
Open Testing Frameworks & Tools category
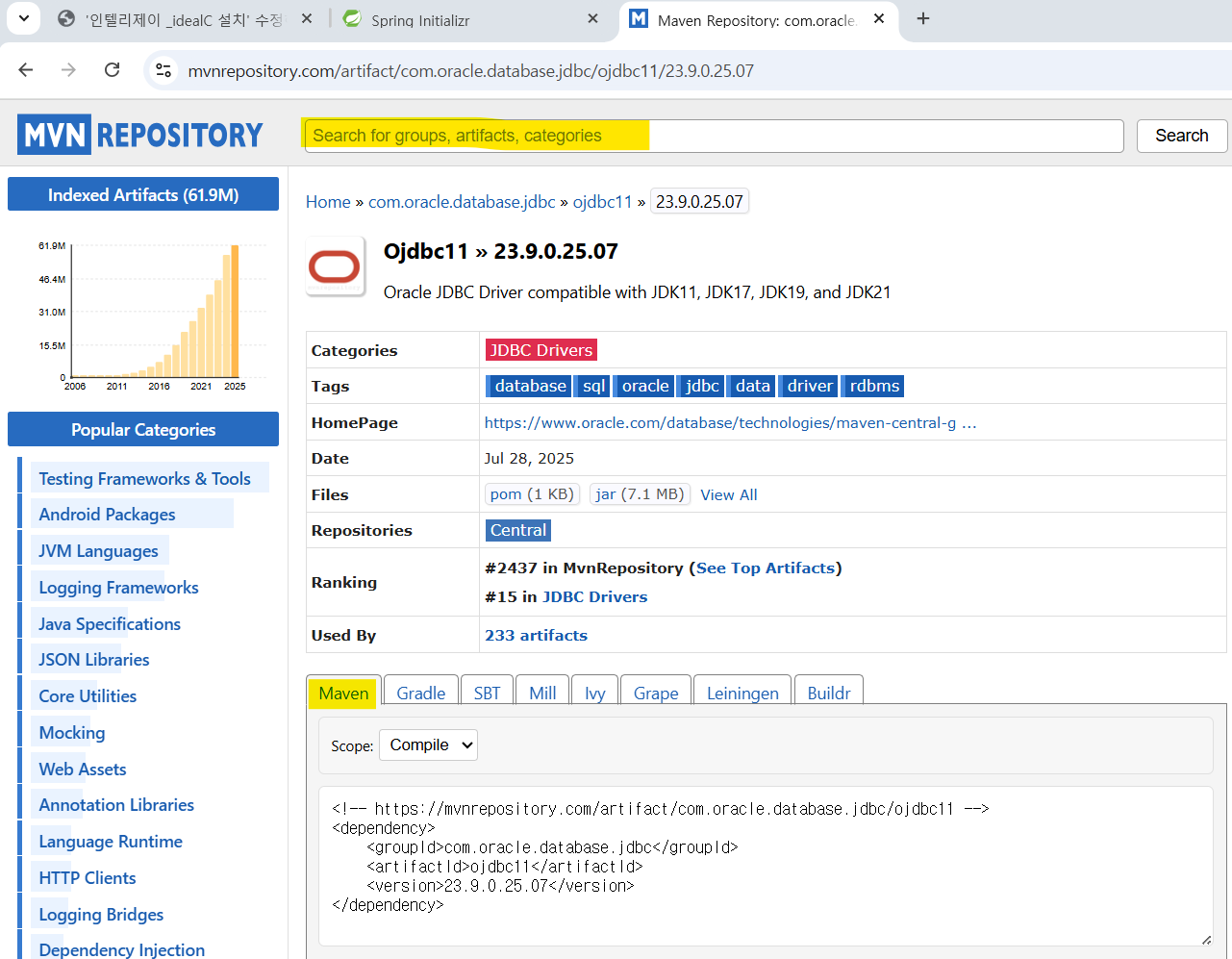[144, 478]
